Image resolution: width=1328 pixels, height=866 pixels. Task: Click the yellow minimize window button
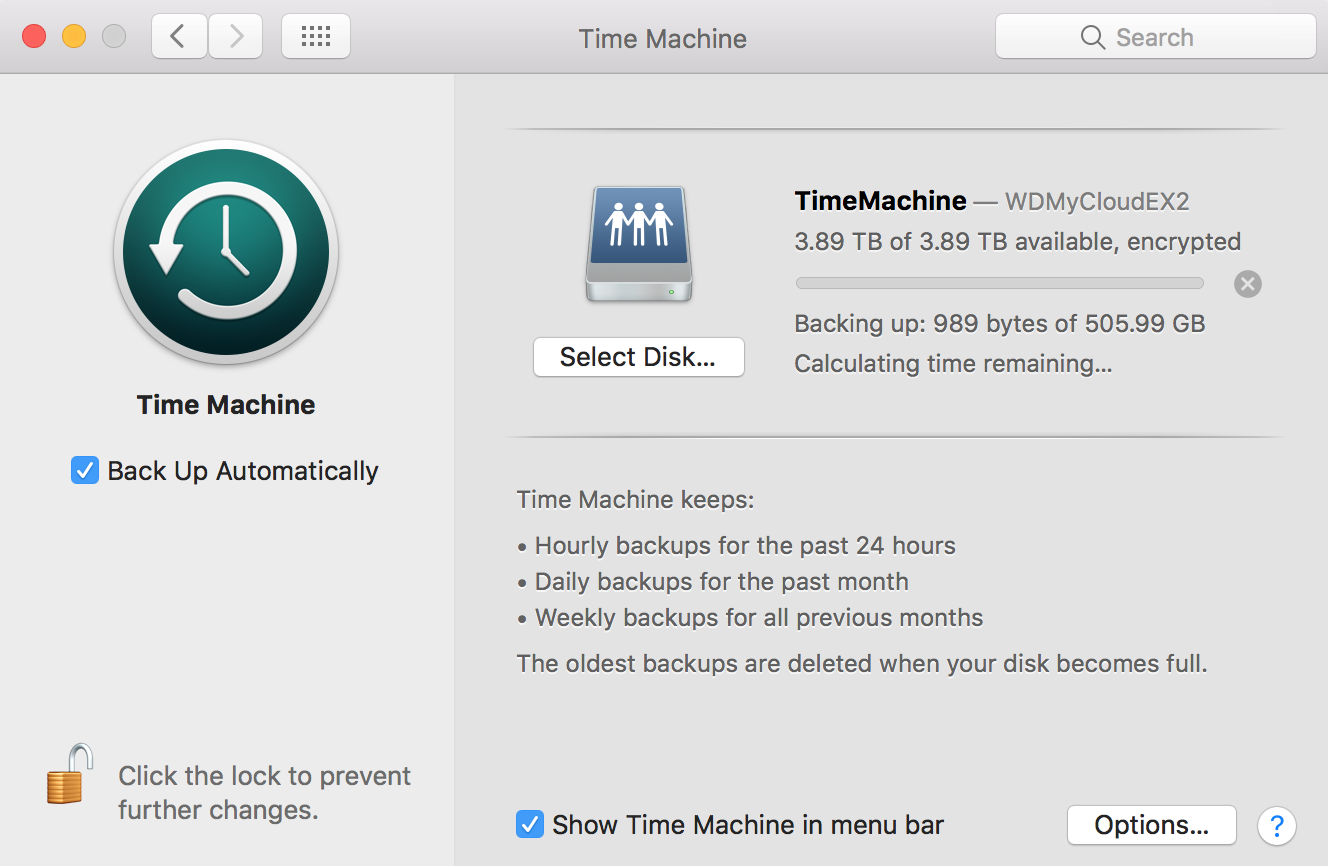point(74,37)
